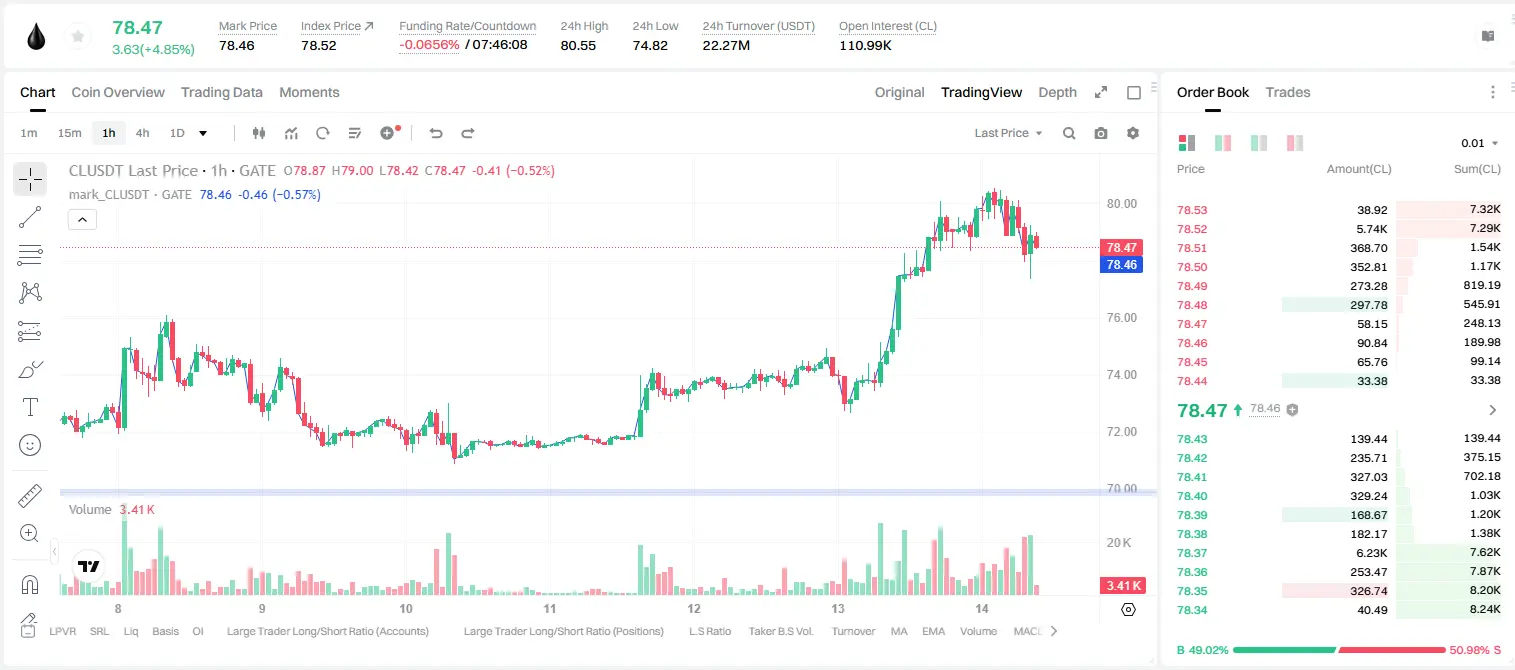Screen dimensions: 1515x670
Task: Open the Coin Overview tab
Action: pos(118,92)
